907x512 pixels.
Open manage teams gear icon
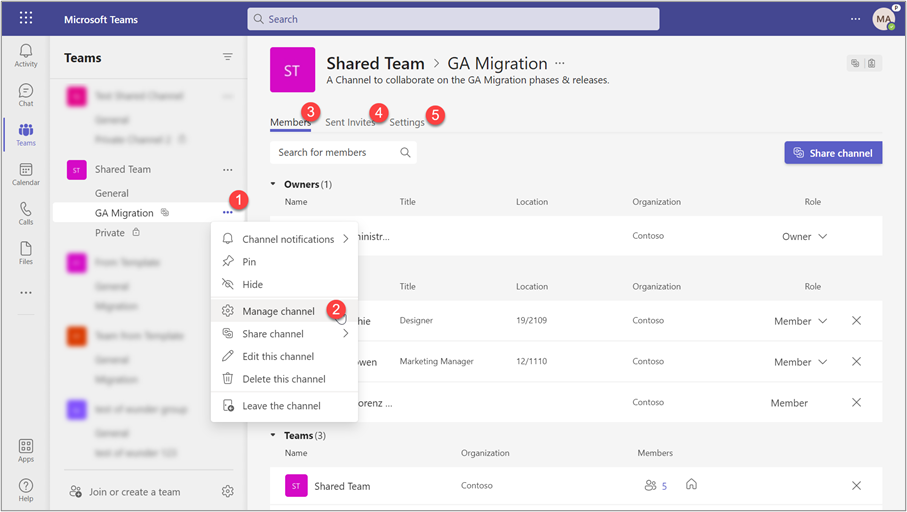228,491
